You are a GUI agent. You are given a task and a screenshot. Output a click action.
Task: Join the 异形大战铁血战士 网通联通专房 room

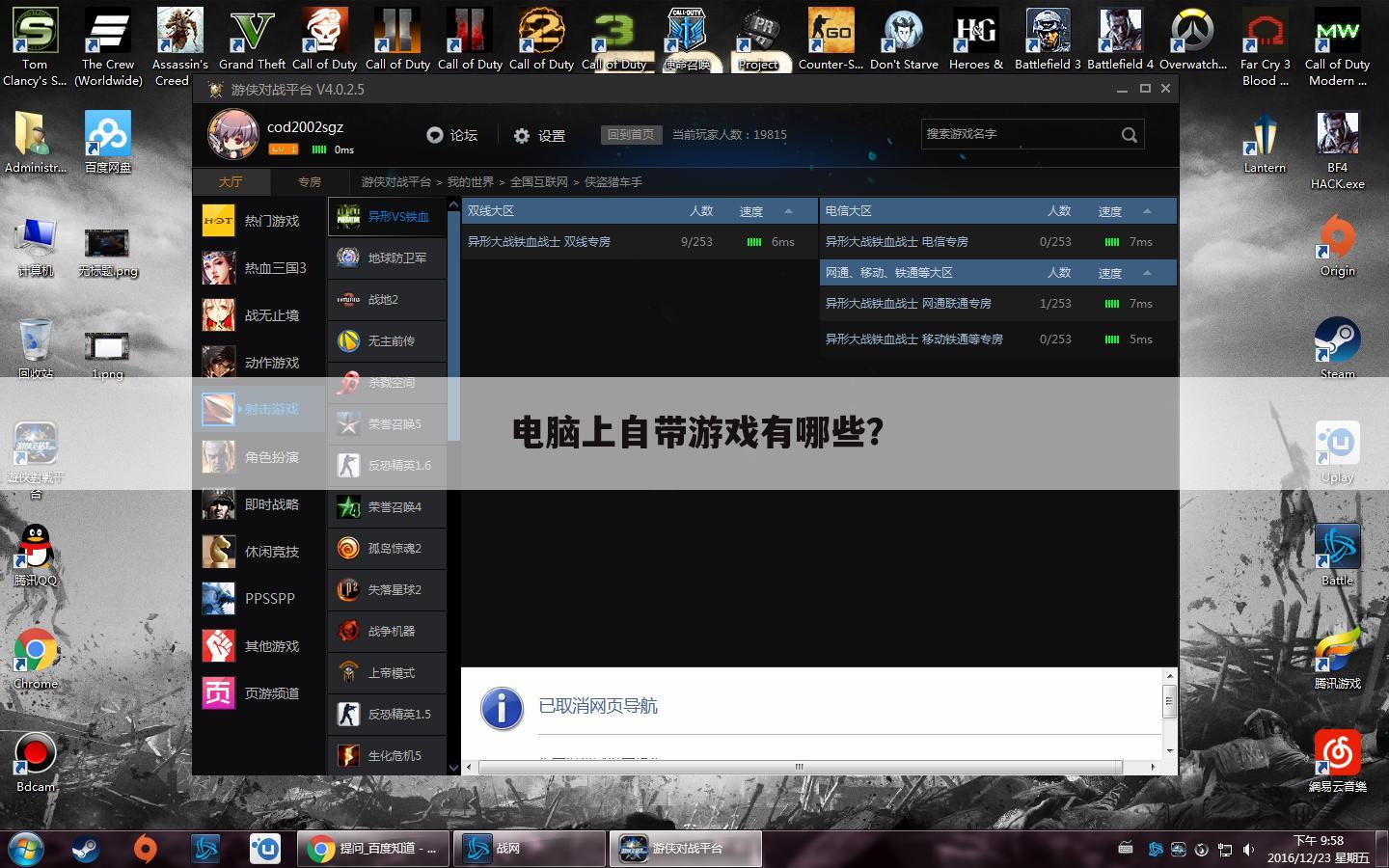pyautogui.click(x=998, y=304)
